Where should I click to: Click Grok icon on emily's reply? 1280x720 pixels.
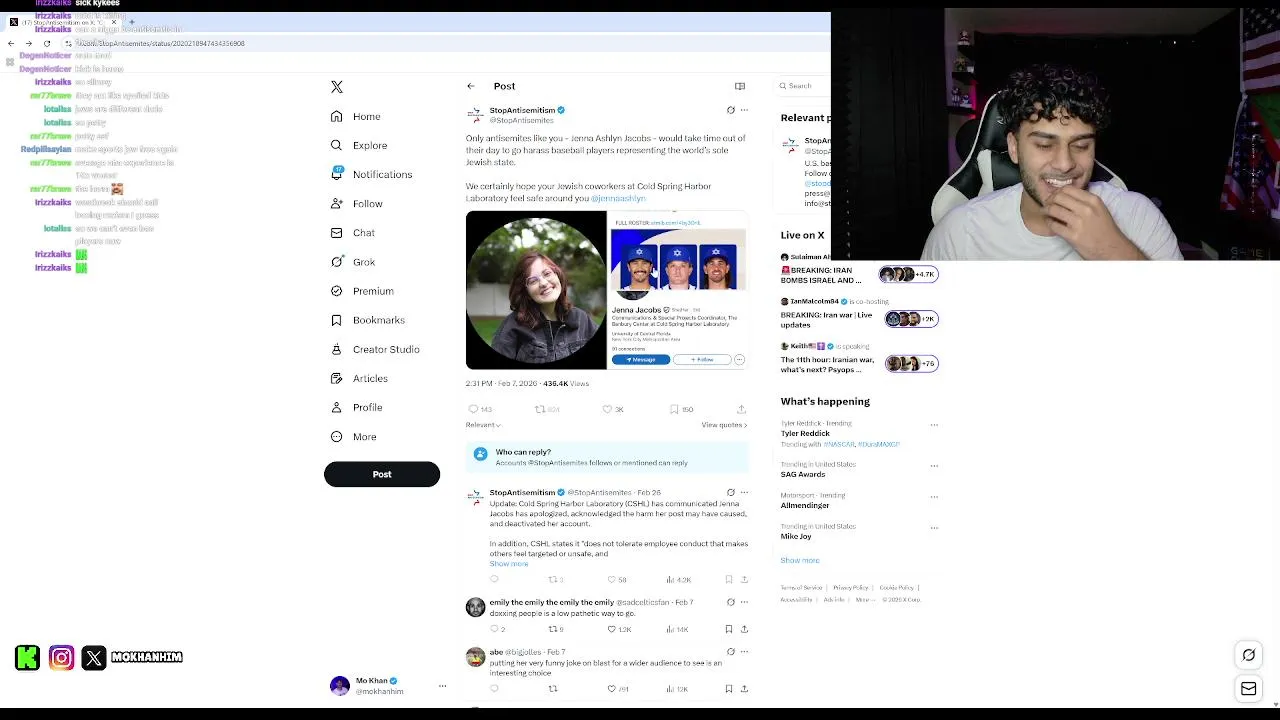point(730,602)
